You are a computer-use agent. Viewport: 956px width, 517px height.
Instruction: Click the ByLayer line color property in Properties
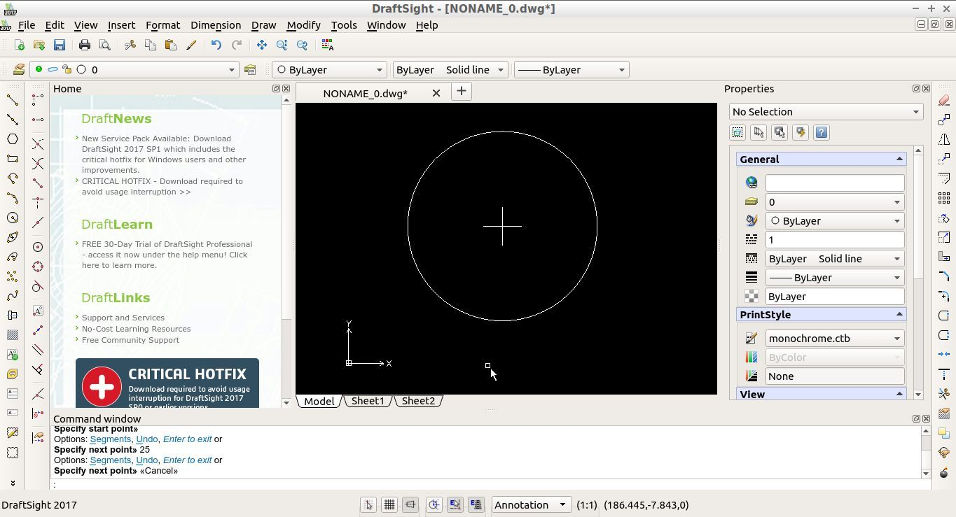point(835,221)
